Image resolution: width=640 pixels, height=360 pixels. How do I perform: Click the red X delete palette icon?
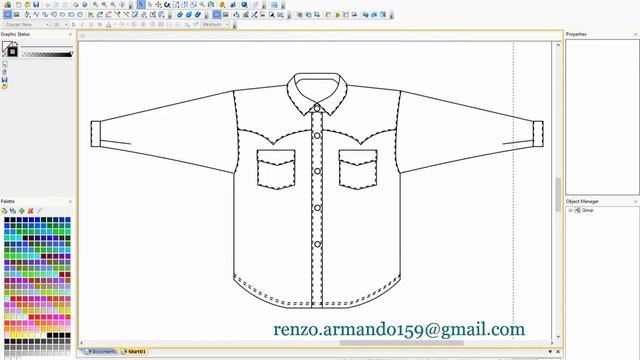pyautogui.click(x=30, y=211)
